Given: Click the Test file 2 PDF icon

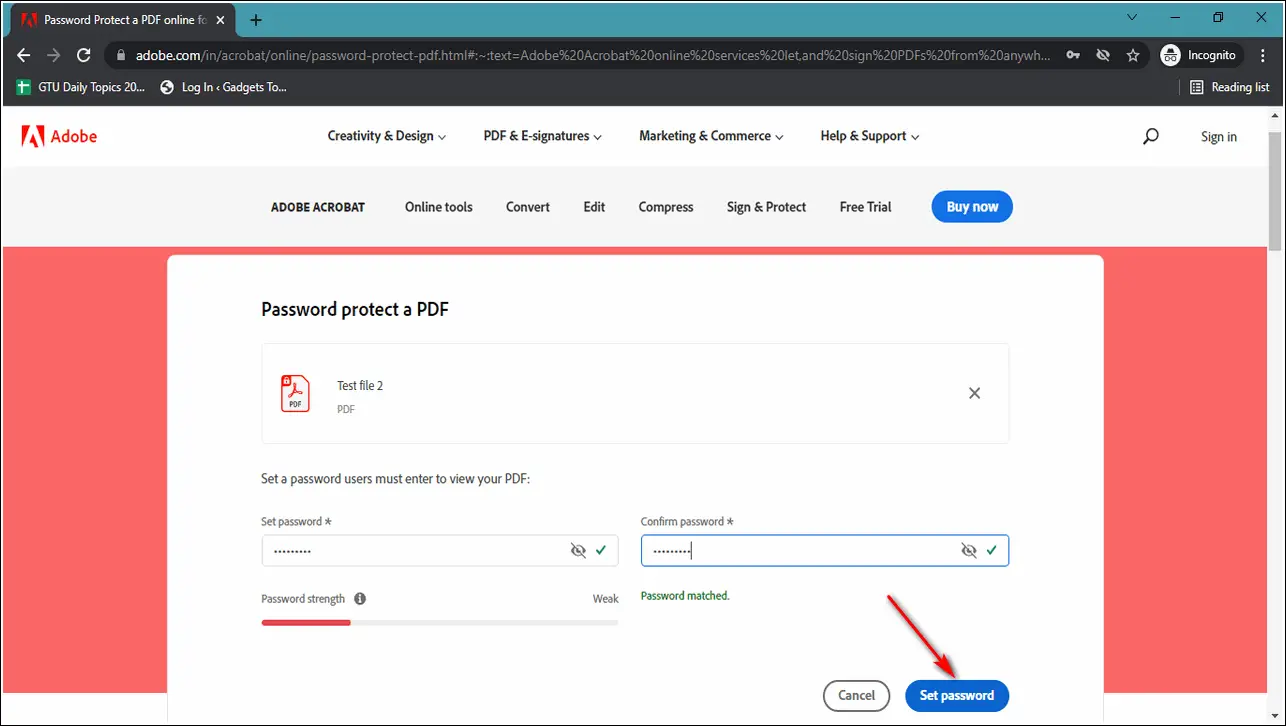Looking at the screenshot, I should point(295,394).
